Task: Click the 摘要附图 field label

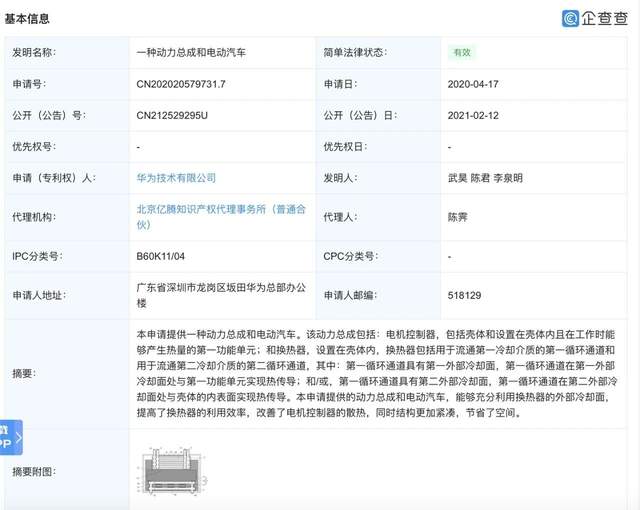Action: (x=34, y=472)
